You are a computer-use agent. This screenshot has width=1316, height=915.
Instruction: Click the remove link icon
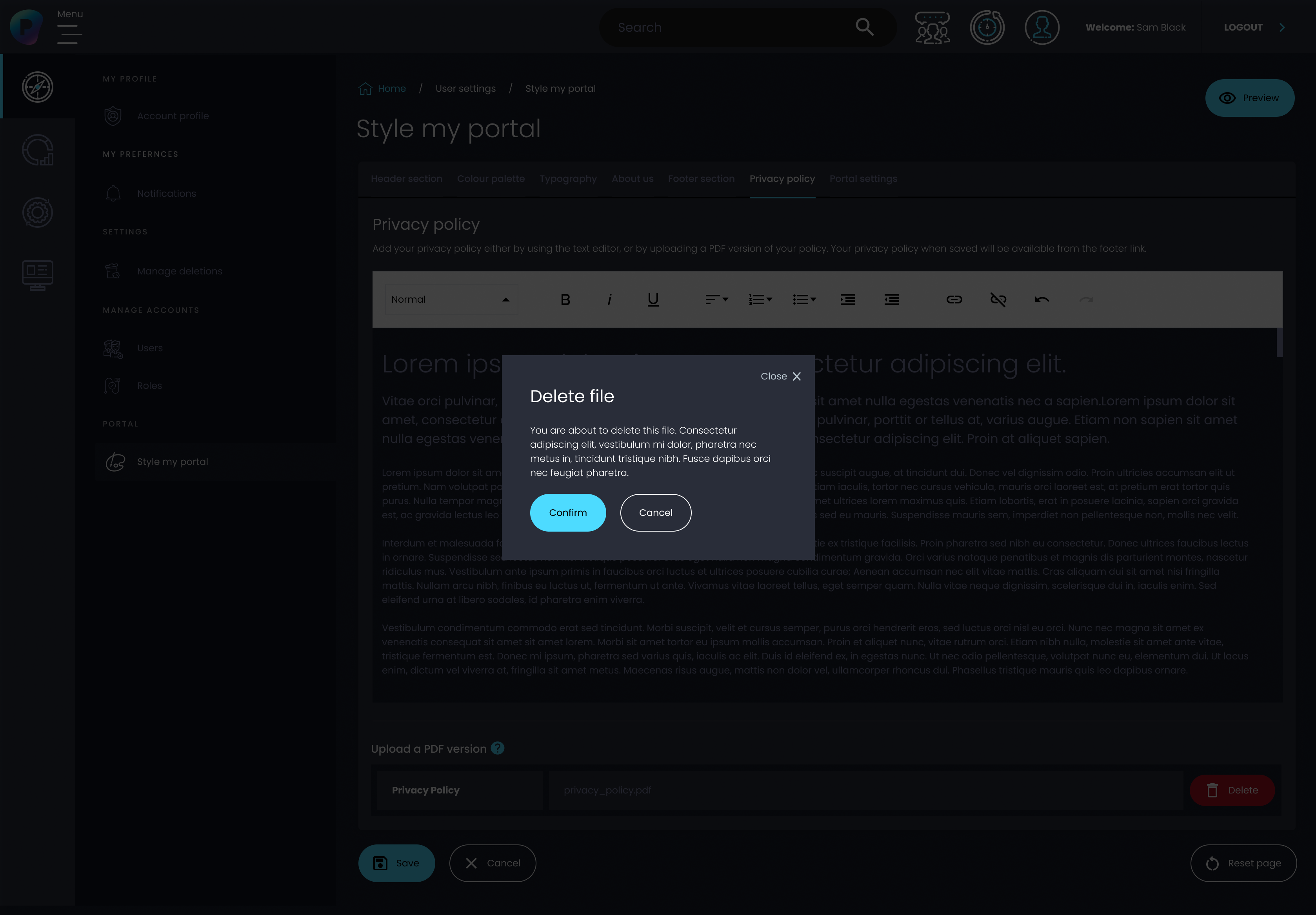[998, 300]
